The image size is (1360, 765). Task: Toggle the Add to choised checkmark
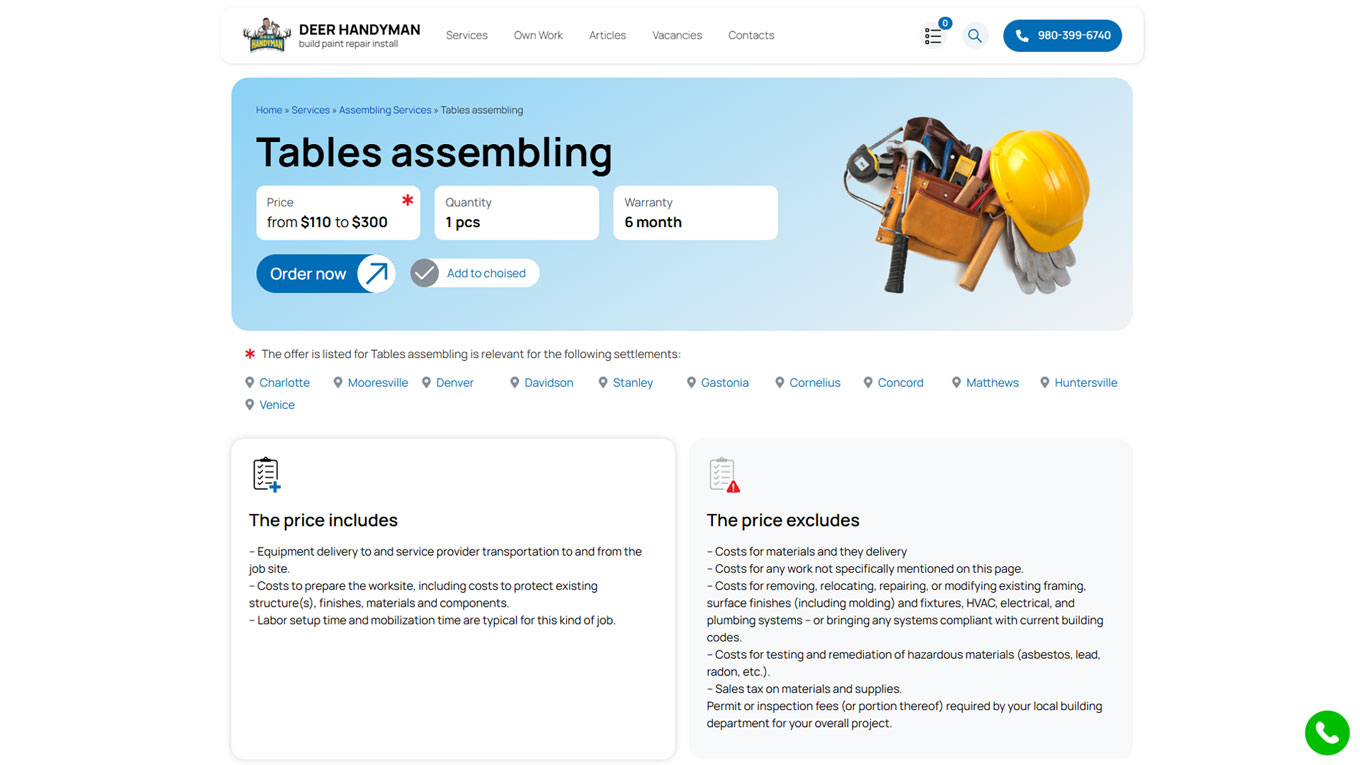pos(425,273)
